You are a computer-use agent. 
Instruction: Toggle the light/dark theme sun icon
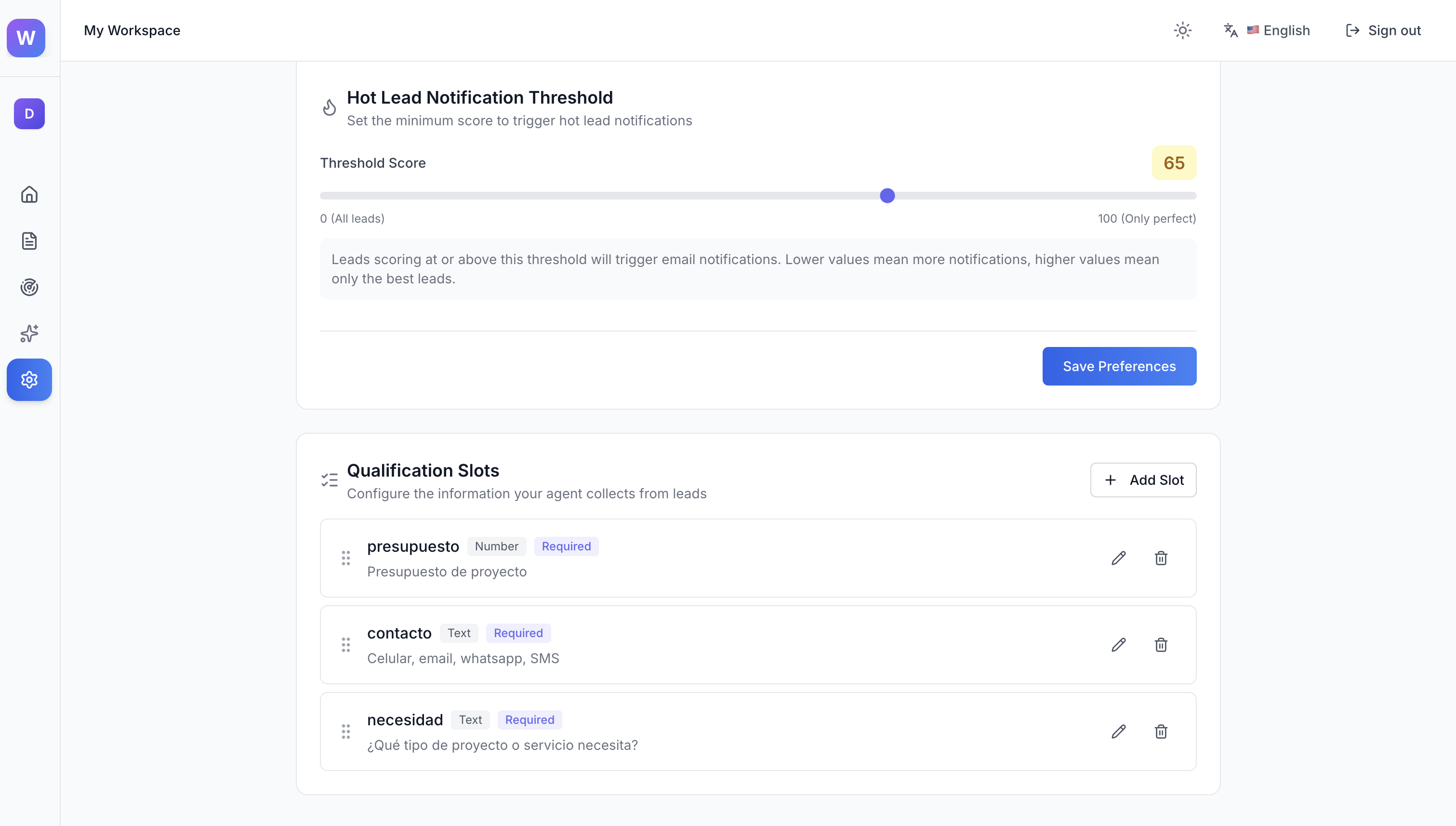tap(1182, 31)
